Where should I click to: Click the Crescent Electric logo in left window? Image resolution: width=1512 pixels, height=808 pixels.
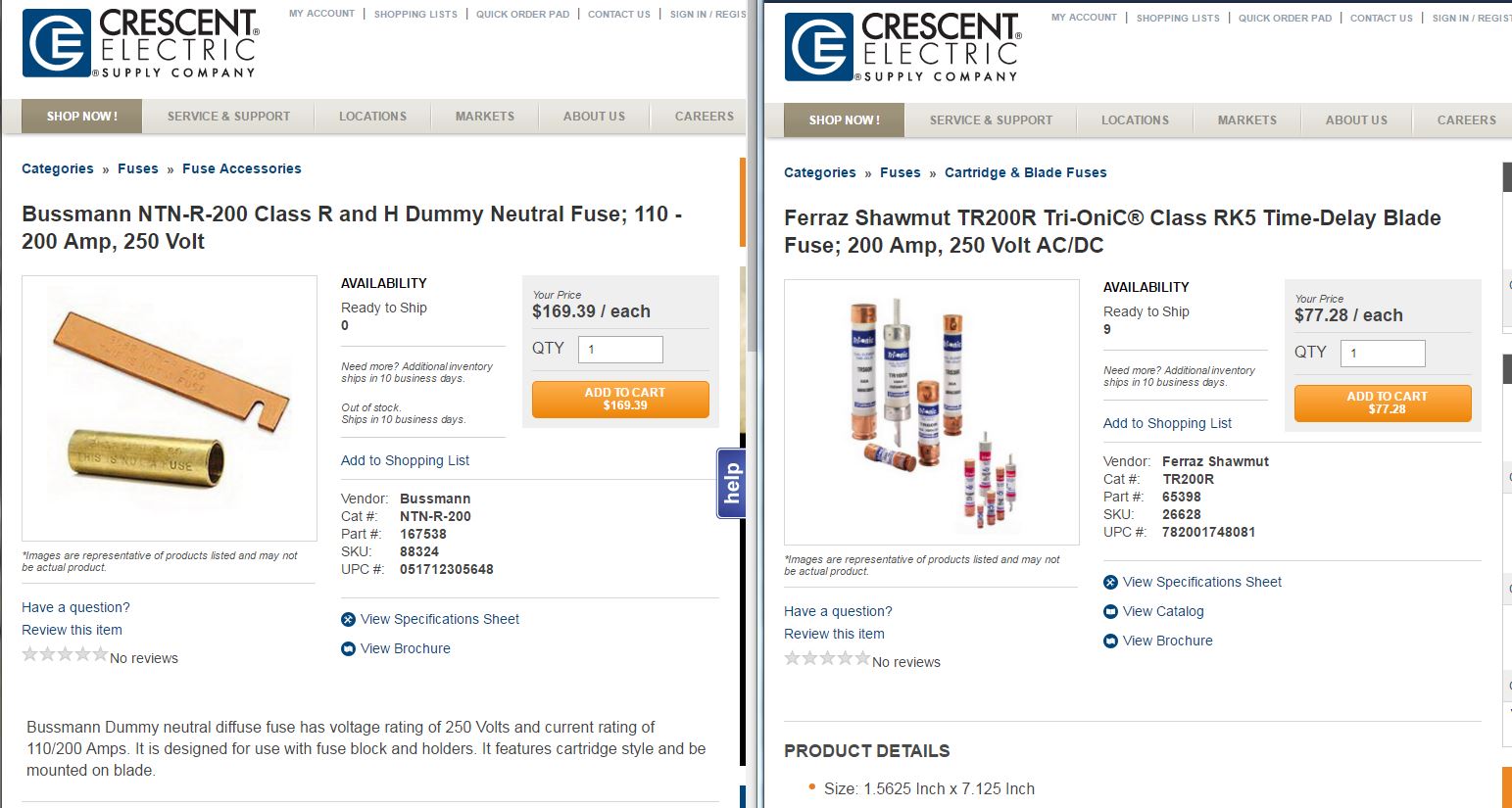[x=139, y=43]
